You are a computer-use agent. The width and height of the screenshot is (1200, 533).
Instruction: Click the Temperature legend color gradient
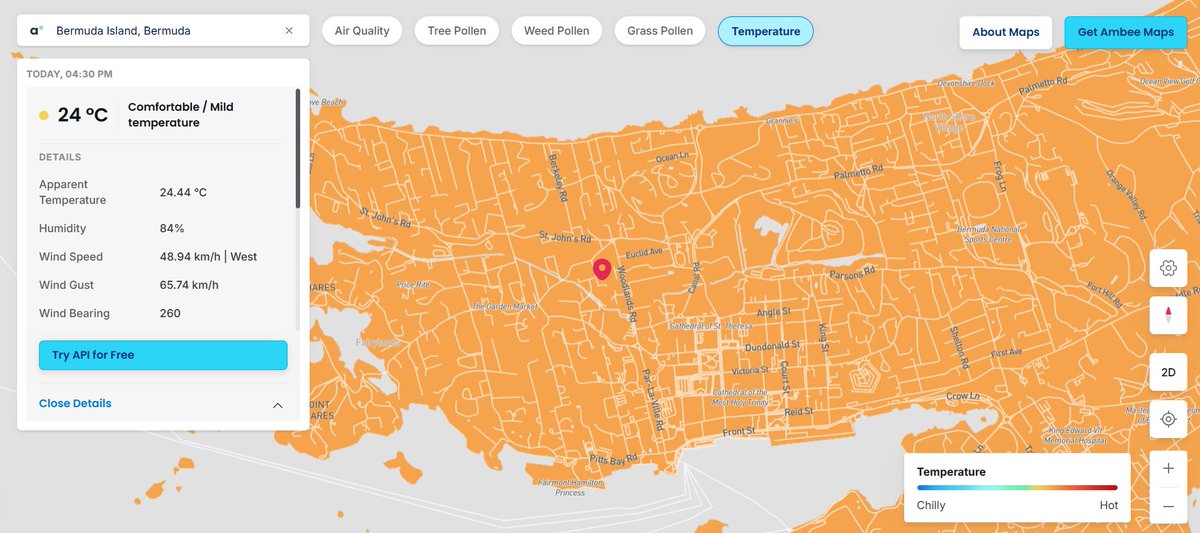pos(1017,488)
